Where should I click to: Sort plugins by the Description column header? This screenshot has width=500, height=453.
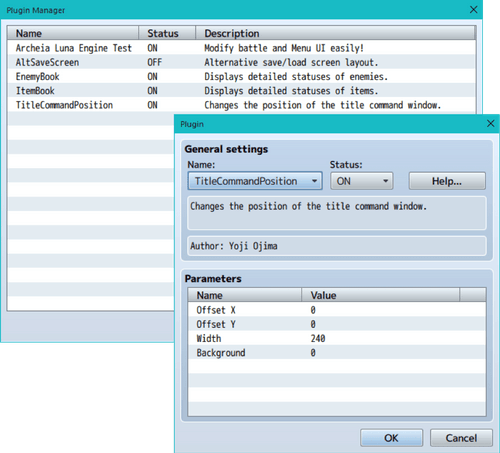pyautogui.click(x=335, y=33)
